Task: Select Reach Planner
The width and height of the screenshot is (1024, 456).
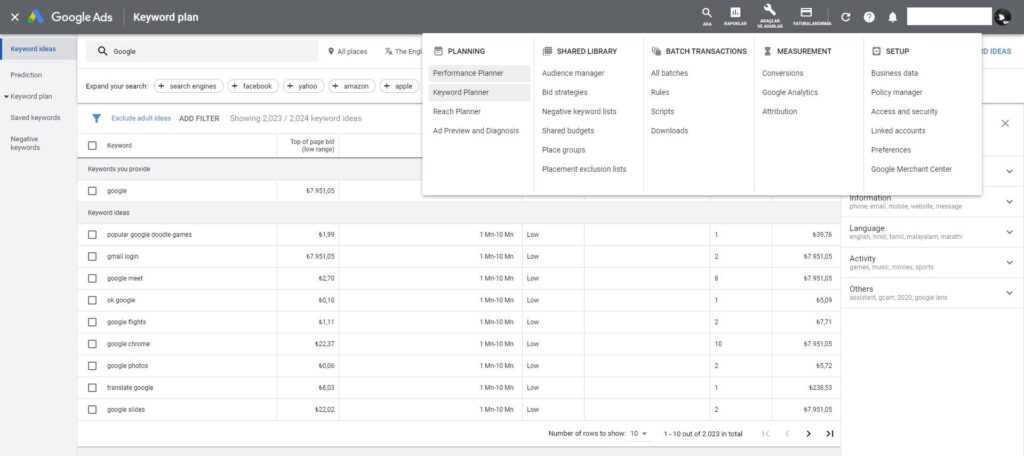Action: pos(456,112)
